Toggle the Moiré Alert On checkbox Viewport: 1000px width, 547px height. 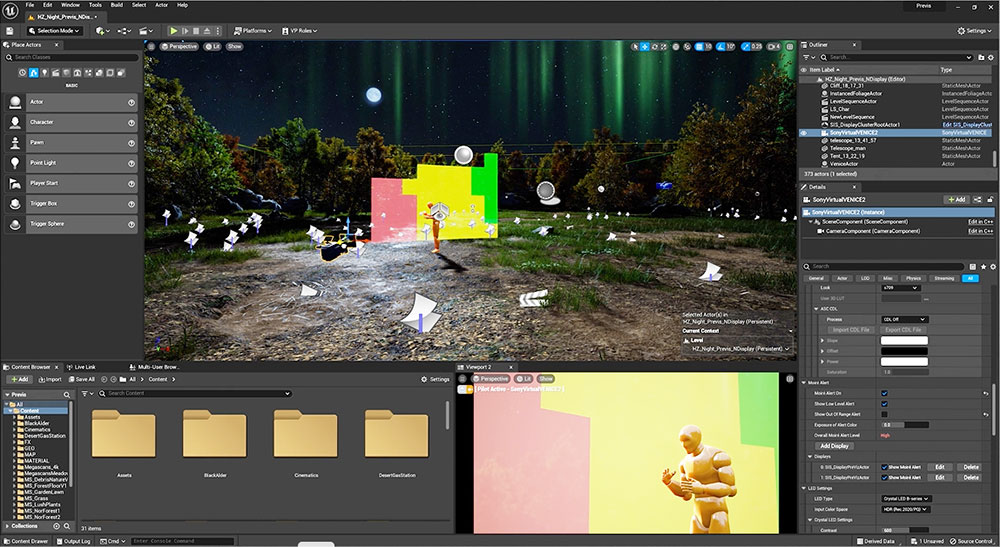click(884, 394)
